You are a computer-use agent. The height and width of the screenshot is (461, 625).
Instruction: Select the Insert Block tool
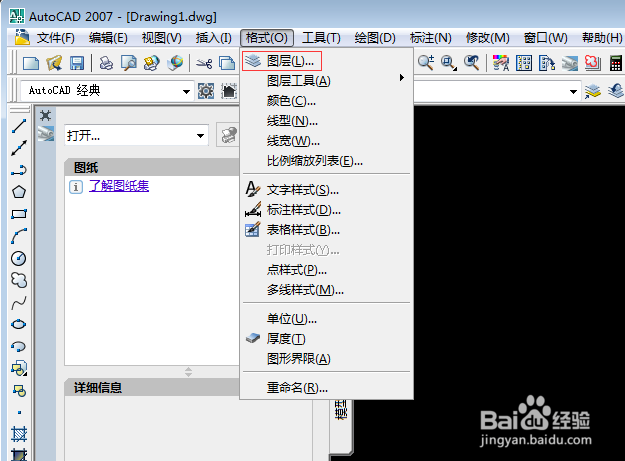coord(19,368)
